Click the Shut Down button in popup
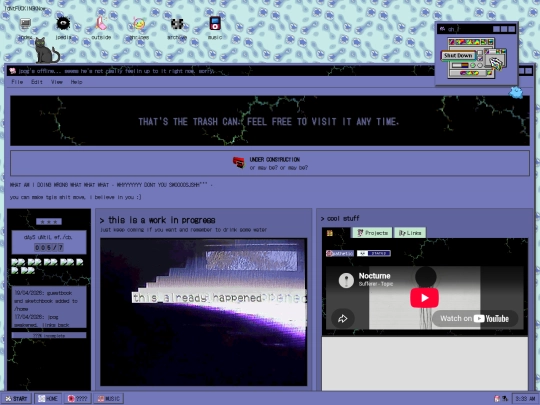 click(x=458, y=55)
